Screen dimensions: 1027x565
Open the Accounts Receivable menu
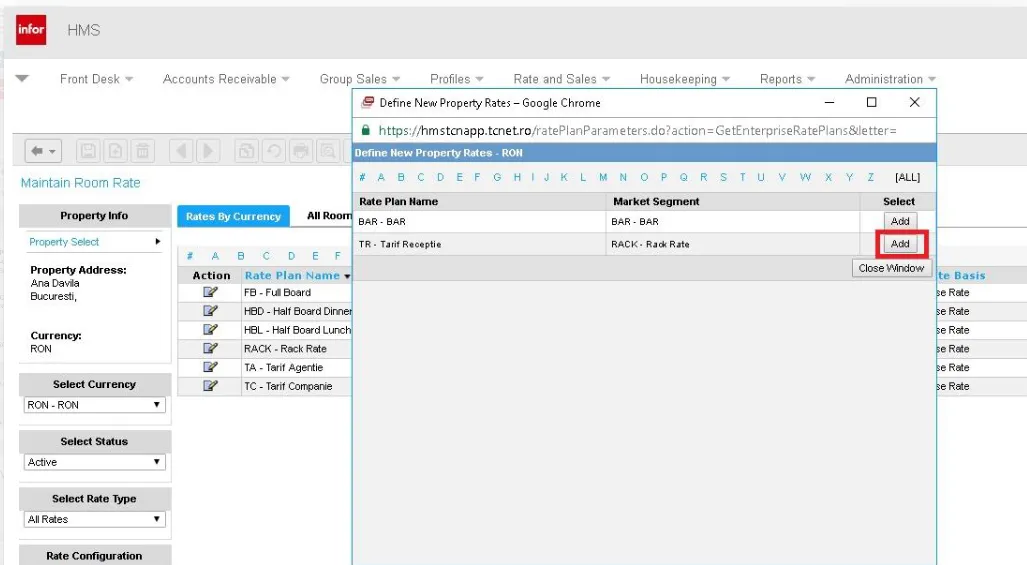226,79
